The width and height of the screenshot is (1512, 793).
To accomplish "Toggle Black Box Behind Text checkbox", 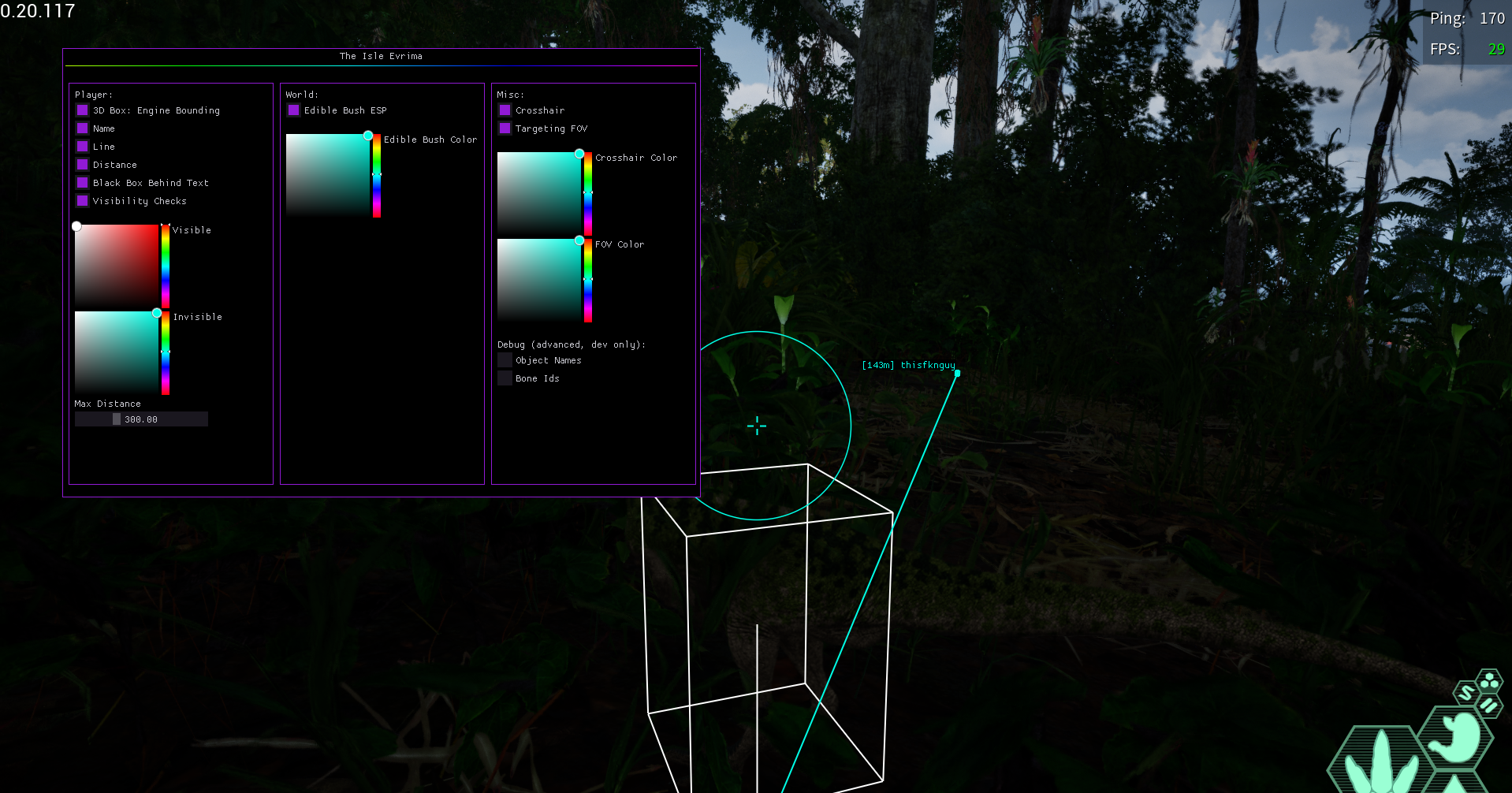I will coord(82,183).
